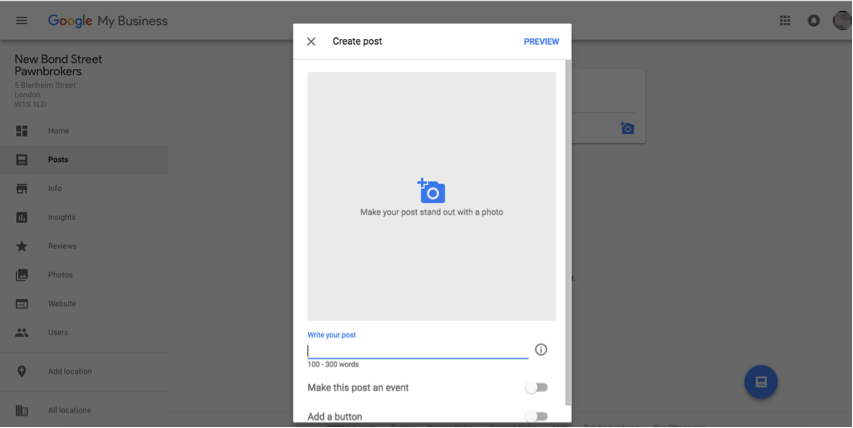Click the PREVIEW button
This screenshot has height=428, width=853.
coord(541,41)
